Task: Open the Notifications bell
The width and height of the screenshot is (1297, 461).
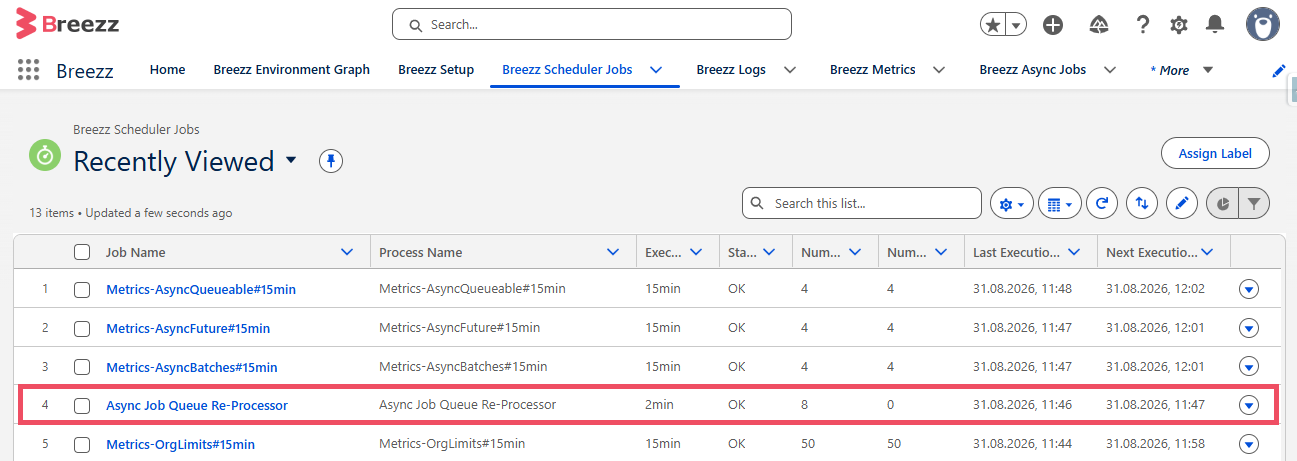Action: 1215,25
